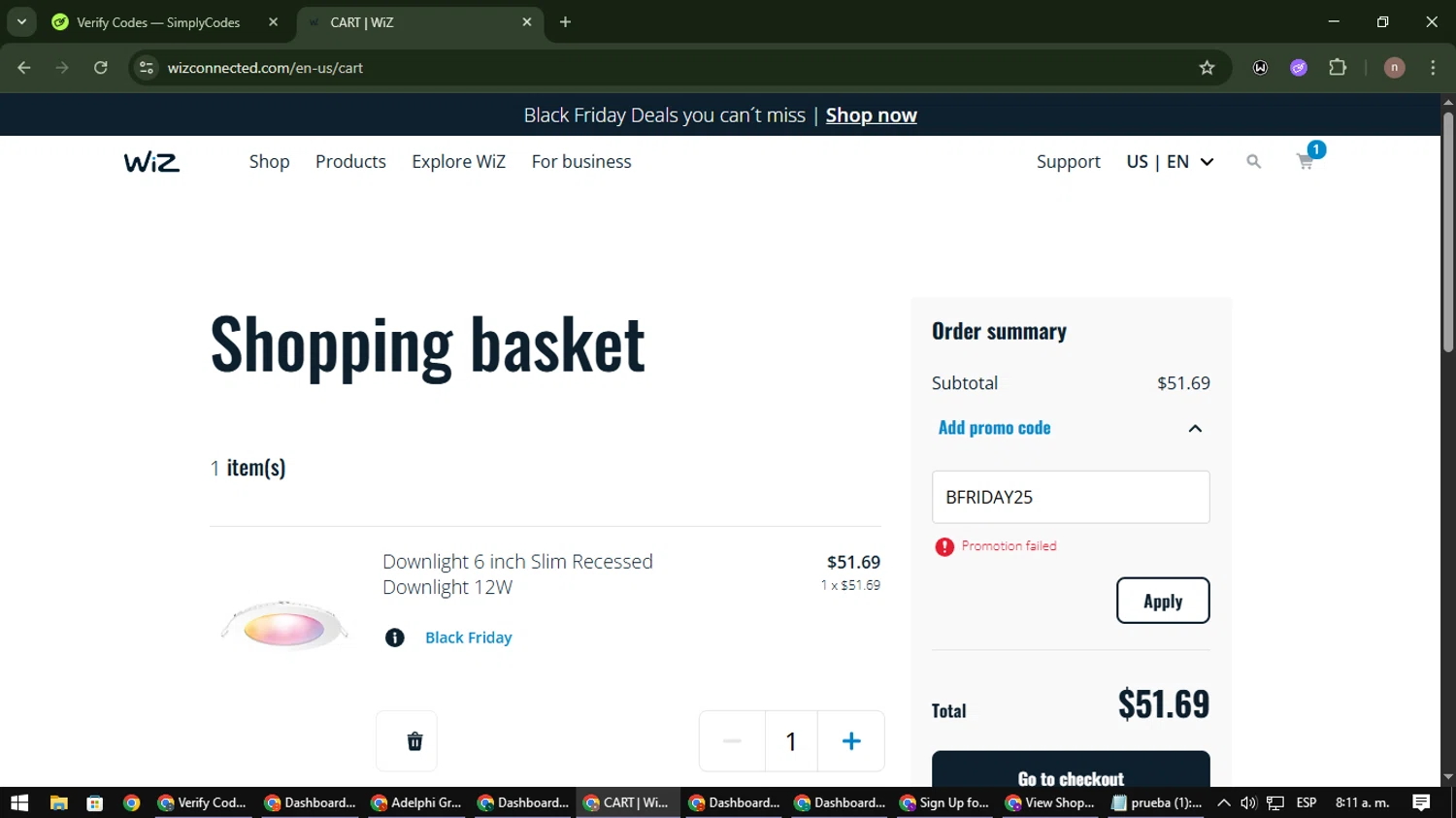Apply the promo code
Image resolution: width=1456 pixels, height=818 pixels.
tap(1163, 601)
